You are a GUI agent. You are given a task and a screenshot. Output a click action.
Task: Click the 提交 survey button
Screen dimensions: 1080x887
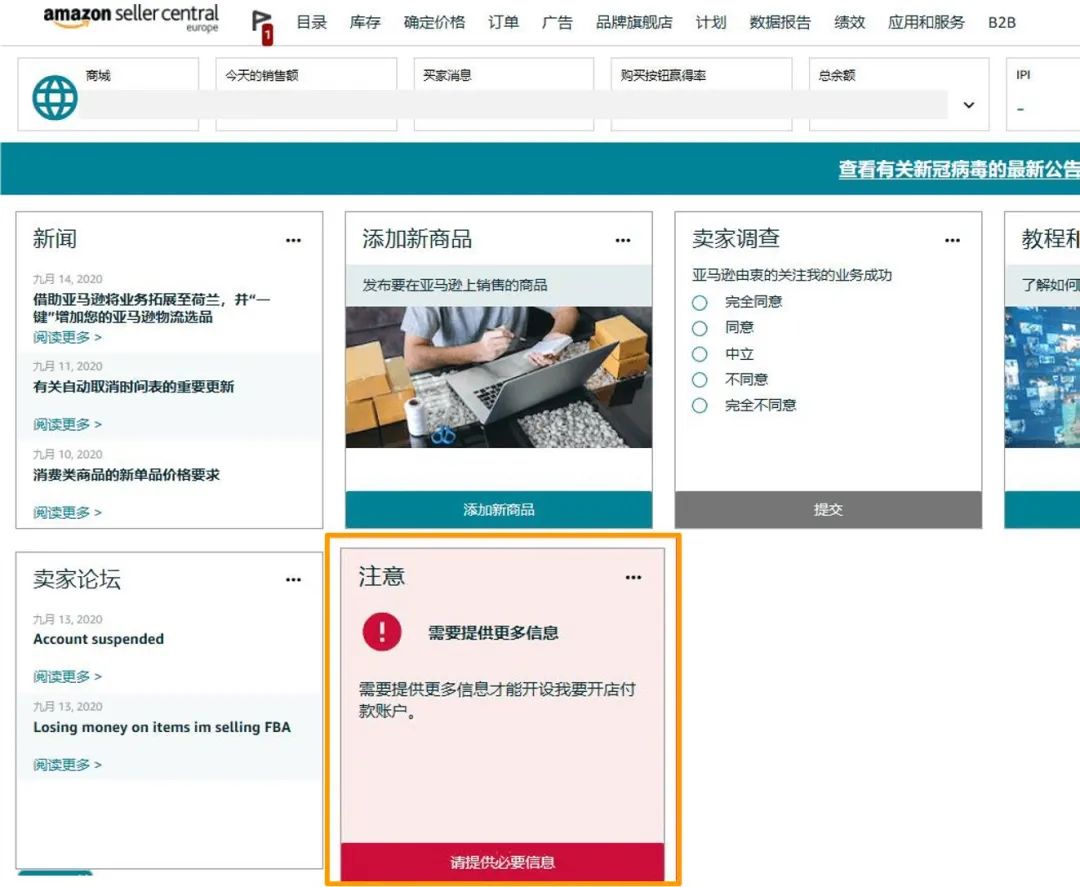point(828,509)
